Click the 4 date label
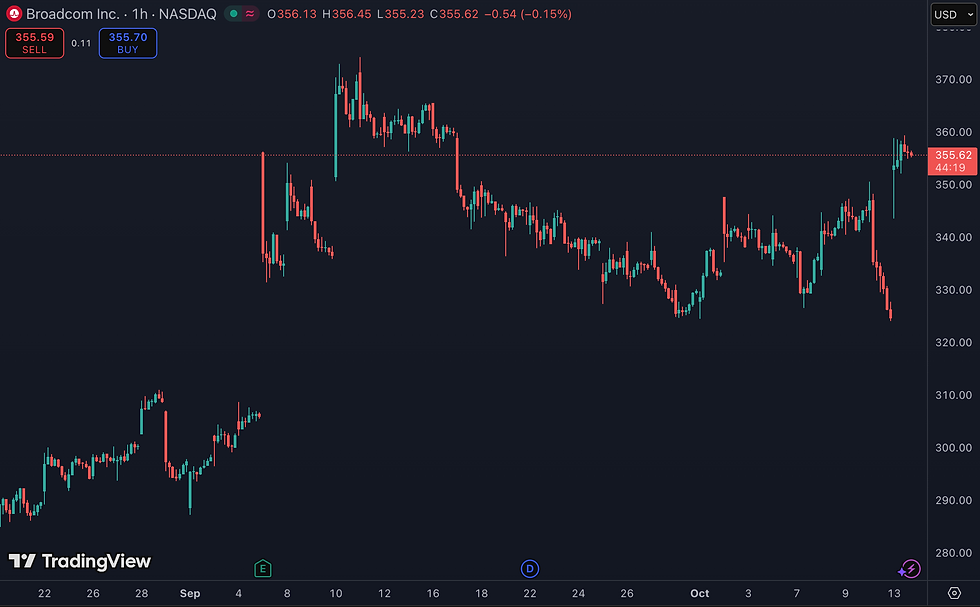The image size is (980, 607). (x=238, y=593)
